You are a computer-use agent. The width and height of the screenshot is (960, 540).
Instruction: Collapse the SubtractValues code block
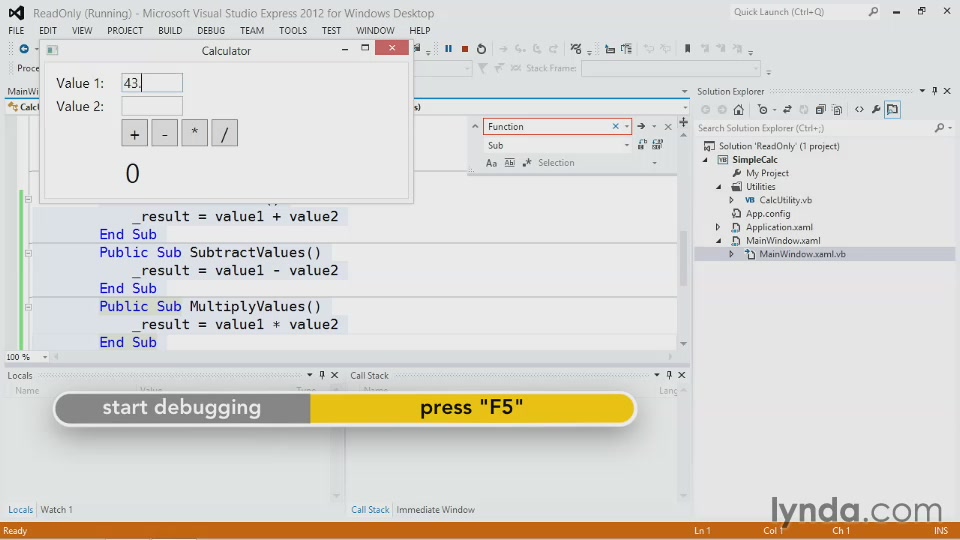[x=28, y=253]
